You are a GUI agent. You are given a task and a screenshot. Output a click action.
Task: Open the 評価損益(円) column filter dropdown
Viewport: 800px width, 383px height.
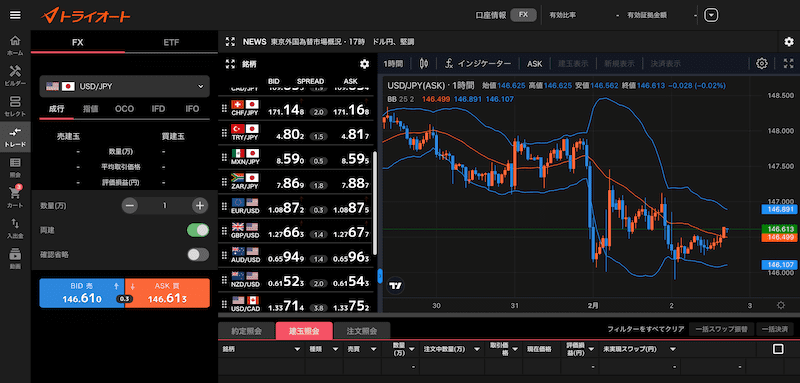[x=591, y=349]
